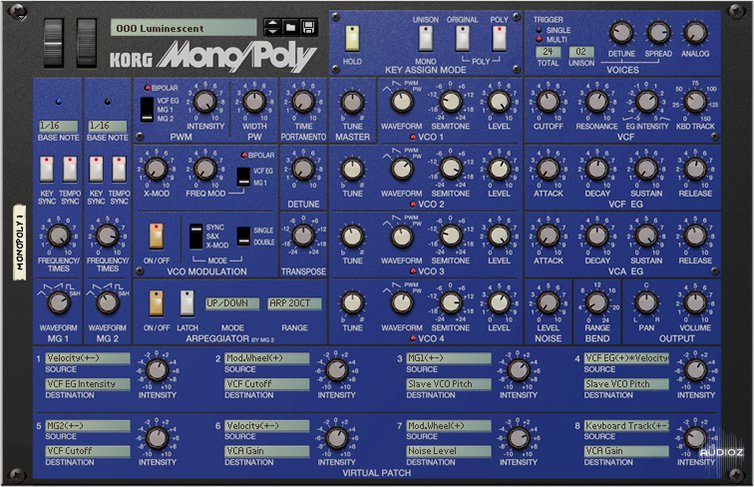Toggle MG 2 KEY SYNC switch
Image resolution: width=754 pixels, height=487 pixels.
click(x=96, y=169)
